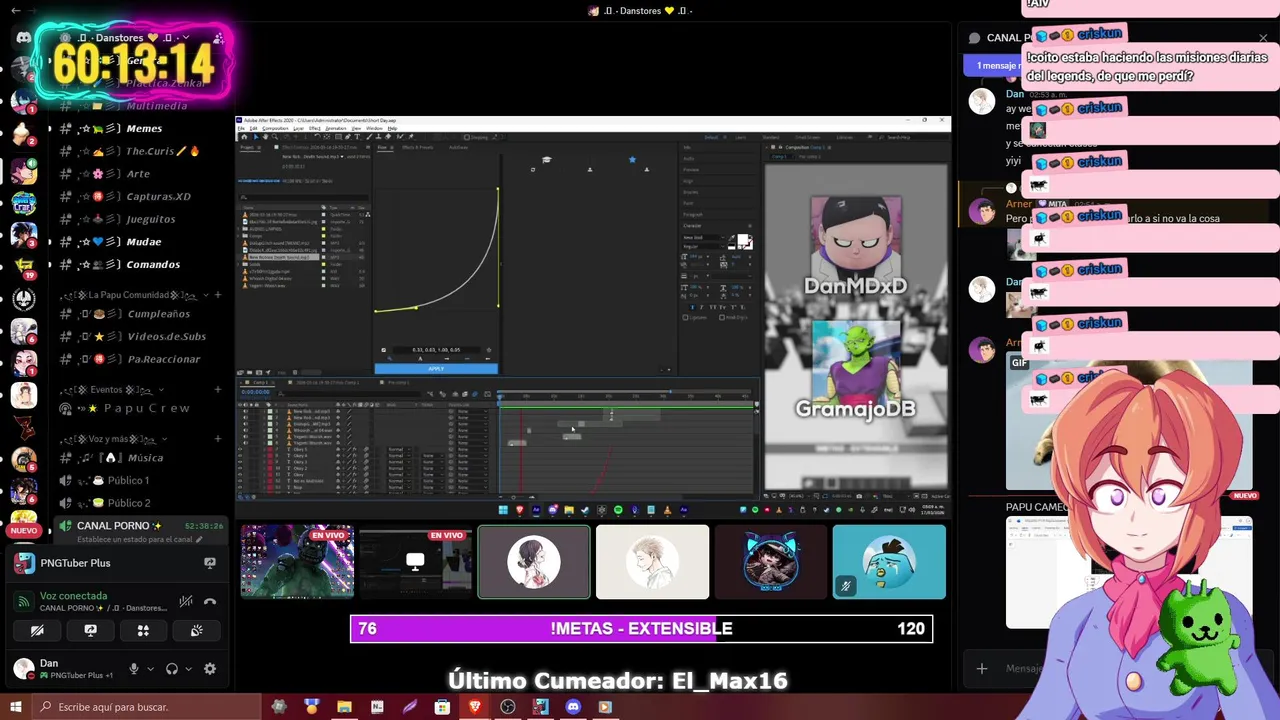Check Ligatures box in streamed Character panel
This screenshot has width=1280, height=720.
685,317
